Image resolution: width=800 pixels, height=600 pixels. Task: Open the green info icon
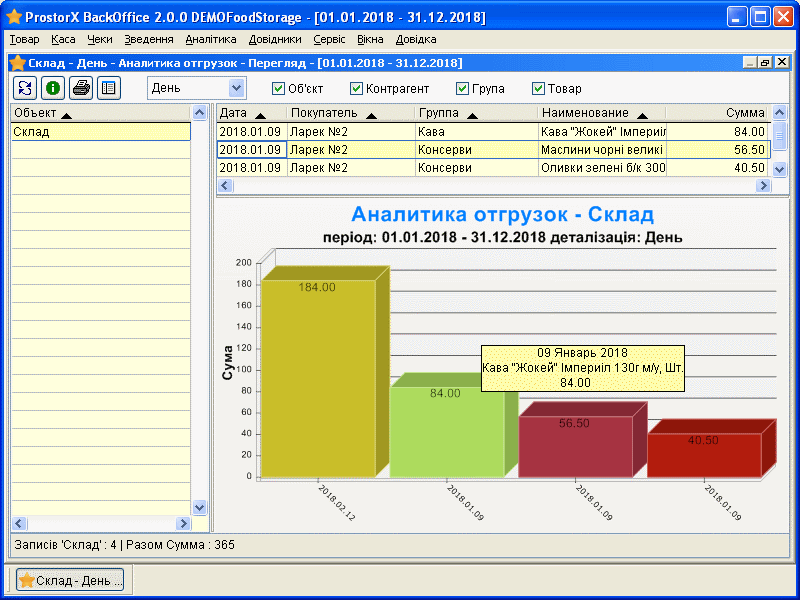tap(53, 88)
